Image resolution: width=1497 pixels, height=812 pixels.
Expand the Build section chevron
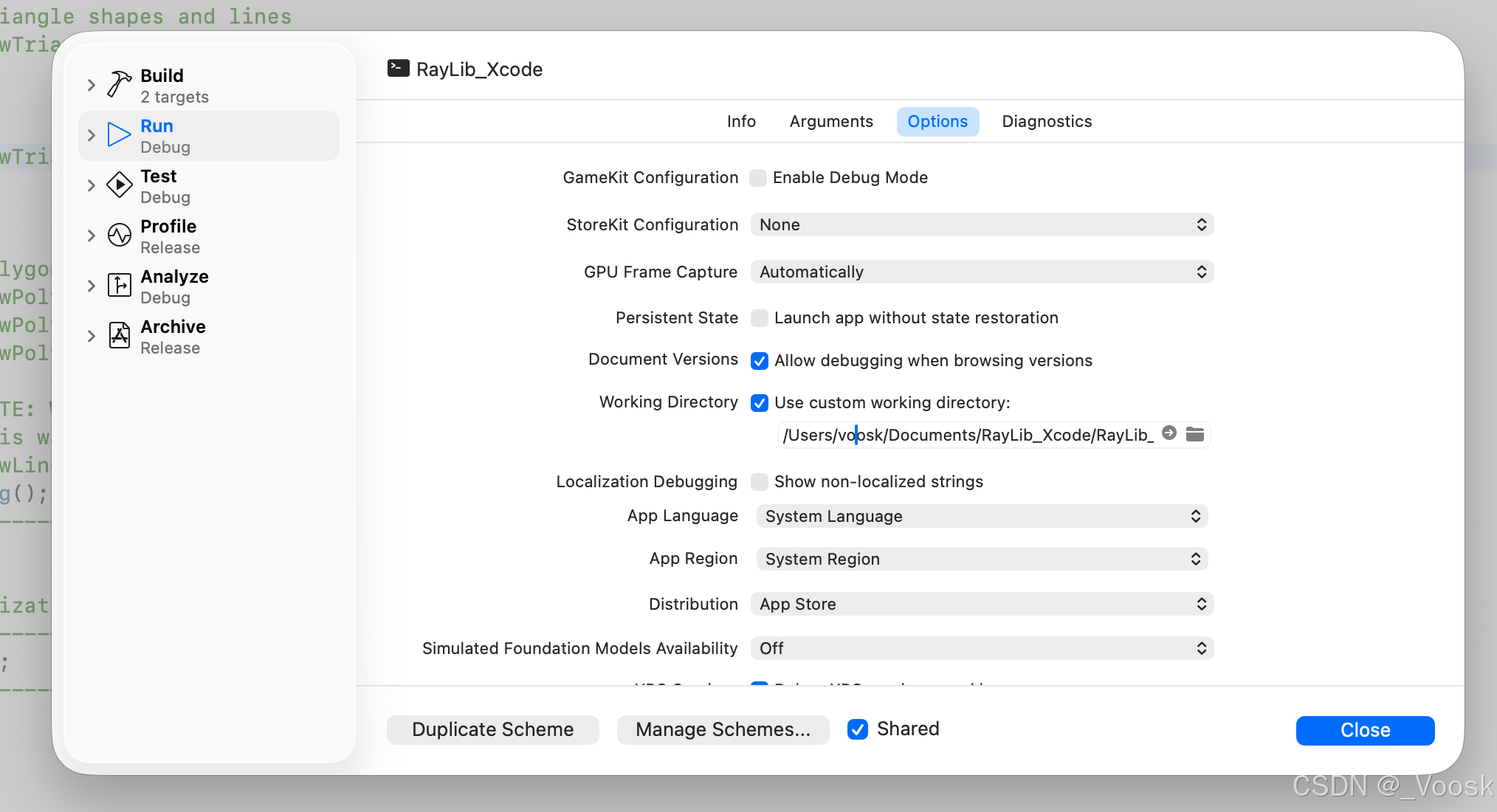(x=92, y=85)
